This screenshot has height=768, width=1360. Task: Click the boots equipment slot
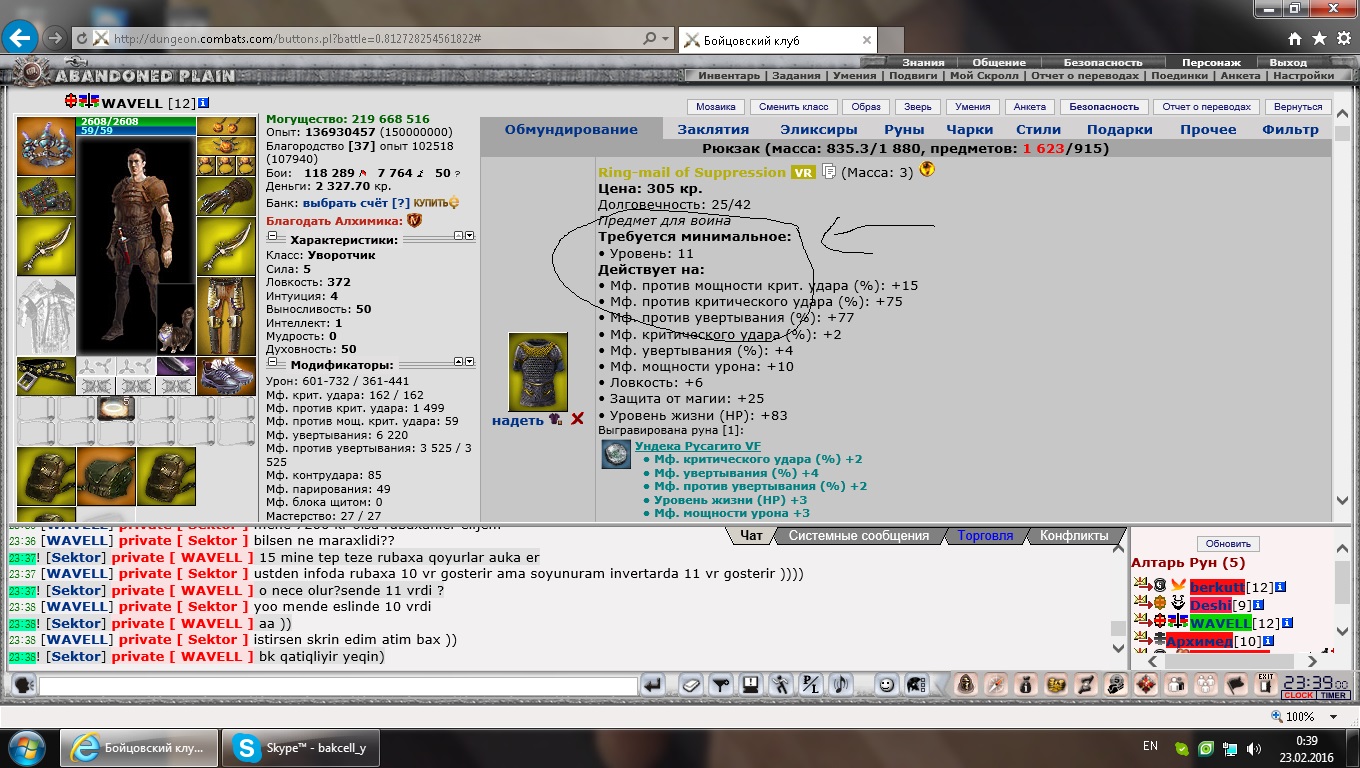[226, 377]
